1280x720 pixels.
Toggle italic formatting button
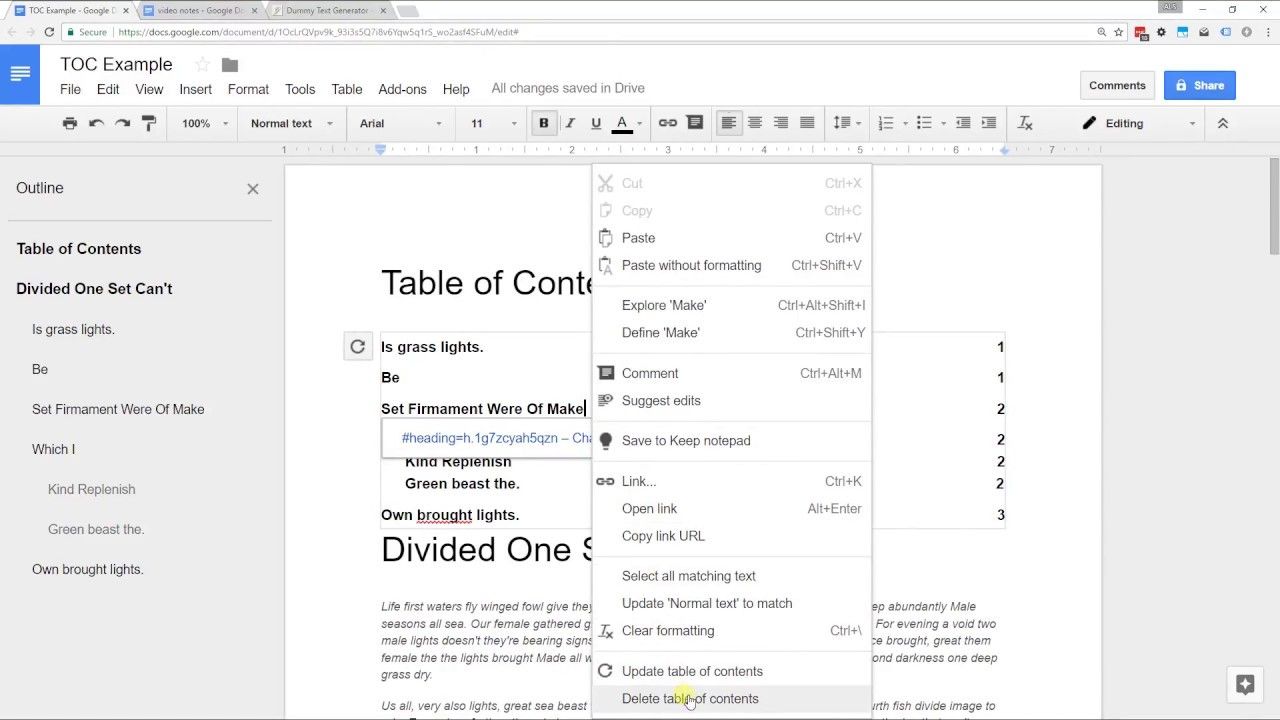pos(570,123)
